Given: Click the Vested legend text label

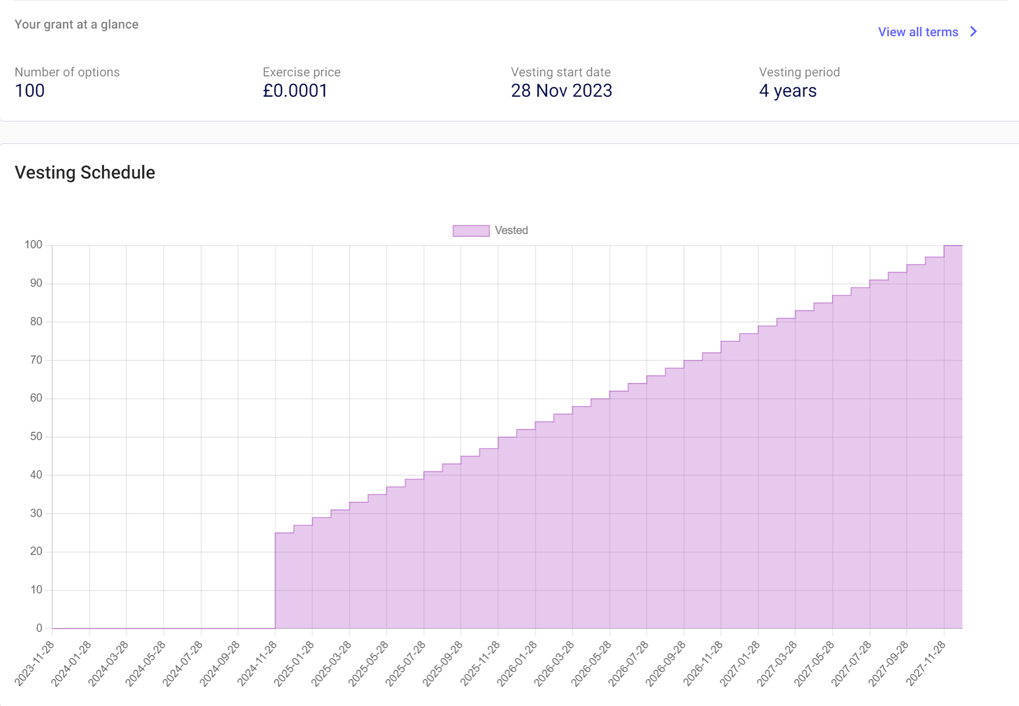Looking at the screenshot, I should point(511,230).
